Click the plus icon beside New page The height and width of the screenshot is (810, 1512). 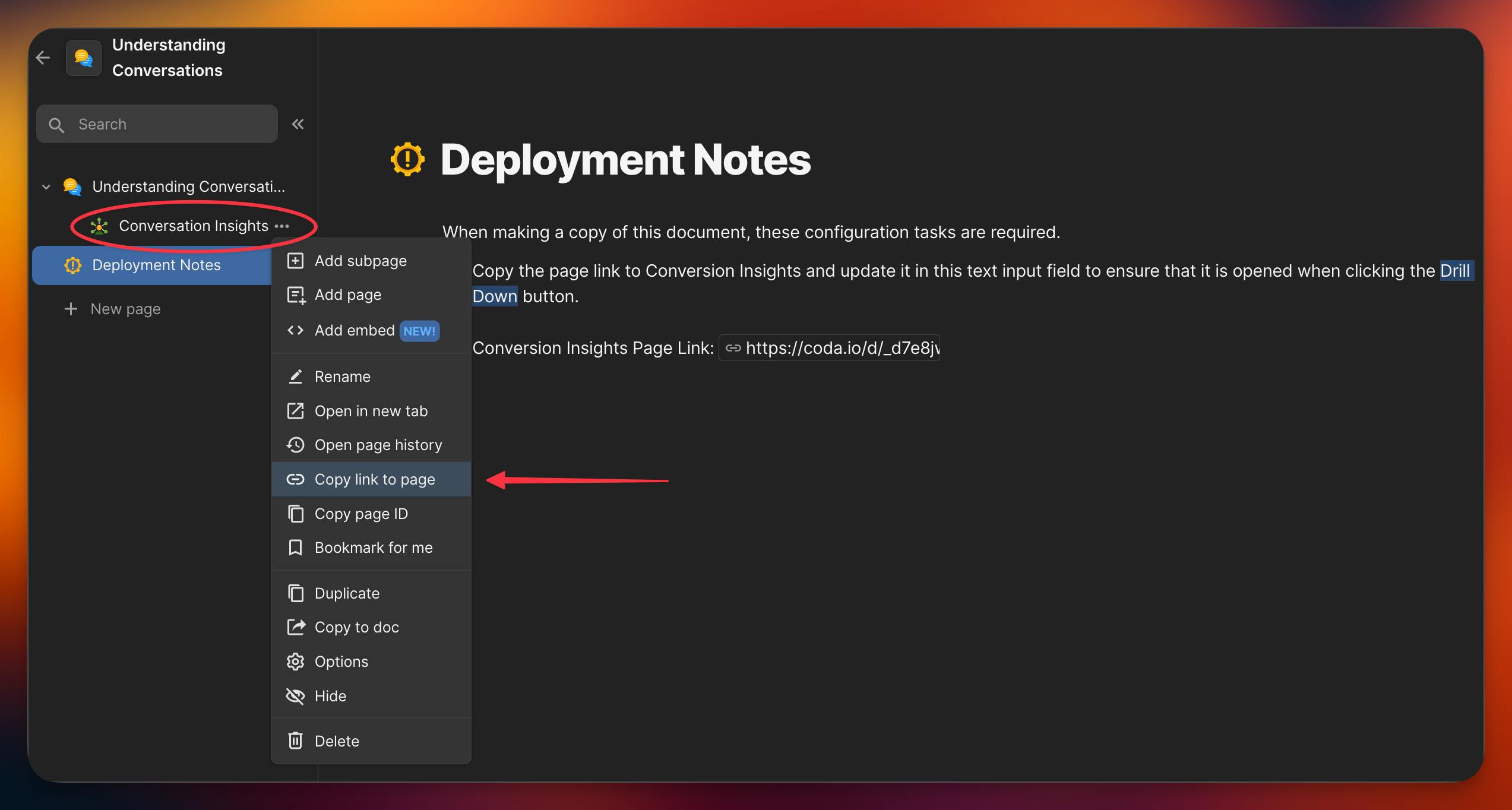pyautogui.click(x=71, y=309)
